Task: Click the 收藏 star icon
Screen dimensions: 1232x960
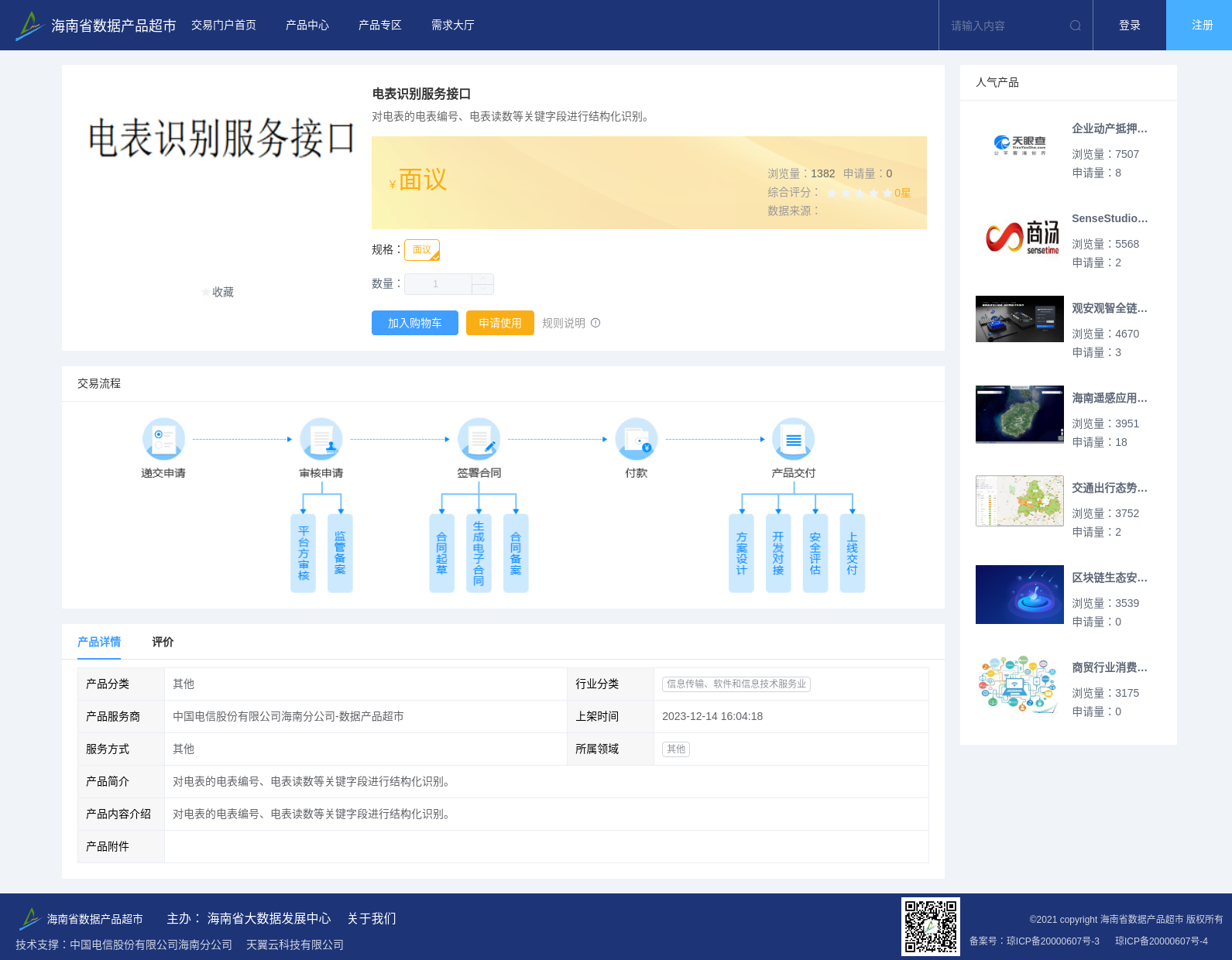Action: tap(206, 292)
